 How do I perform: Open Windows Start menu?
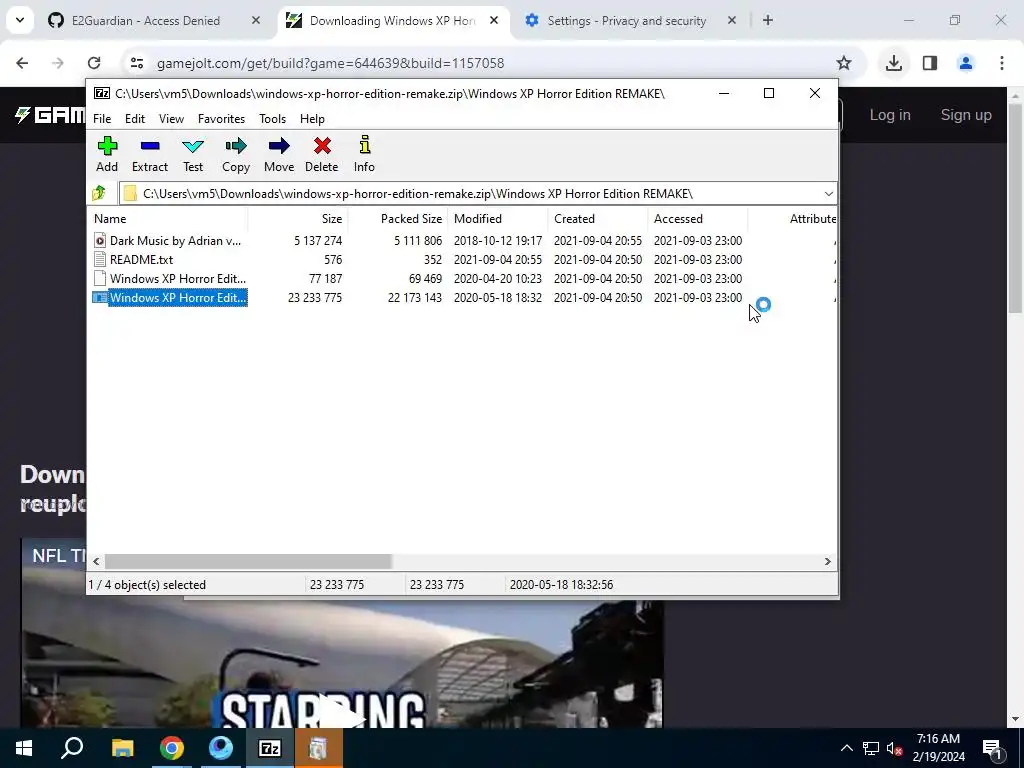[x=24, y=748]
